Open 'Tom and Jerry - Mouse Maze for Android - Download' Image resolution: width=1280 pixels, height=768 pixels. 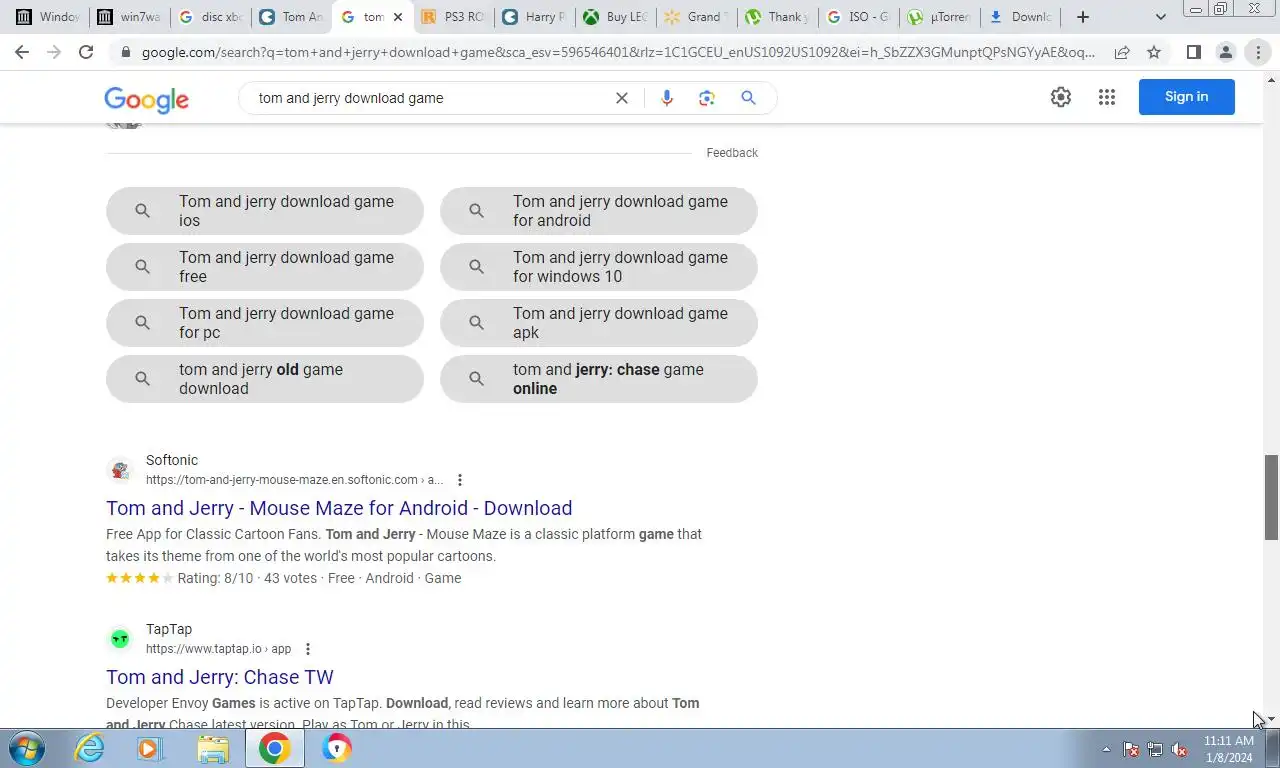click(339, 508)
